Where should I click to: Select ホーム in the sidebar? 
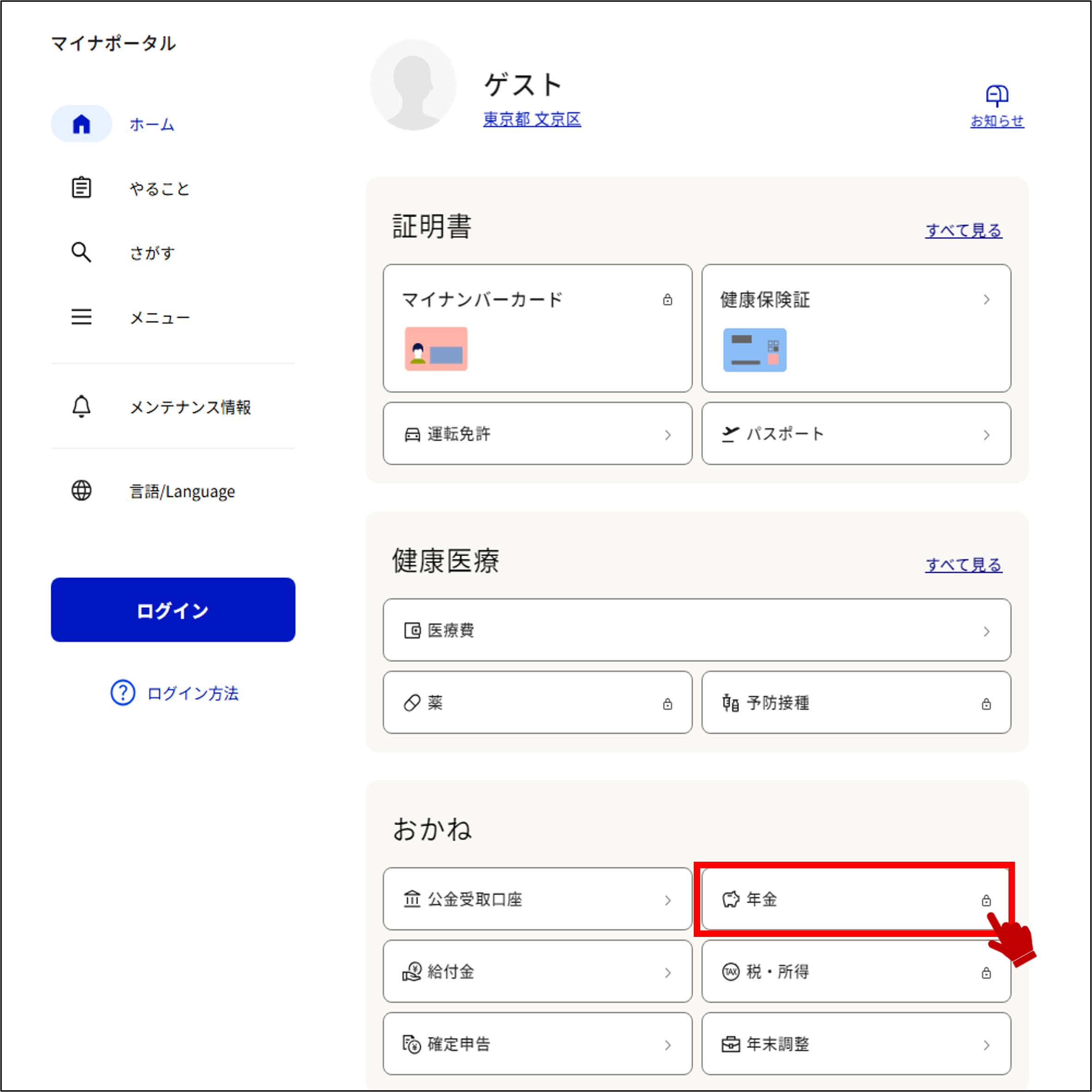coord(151,124)
